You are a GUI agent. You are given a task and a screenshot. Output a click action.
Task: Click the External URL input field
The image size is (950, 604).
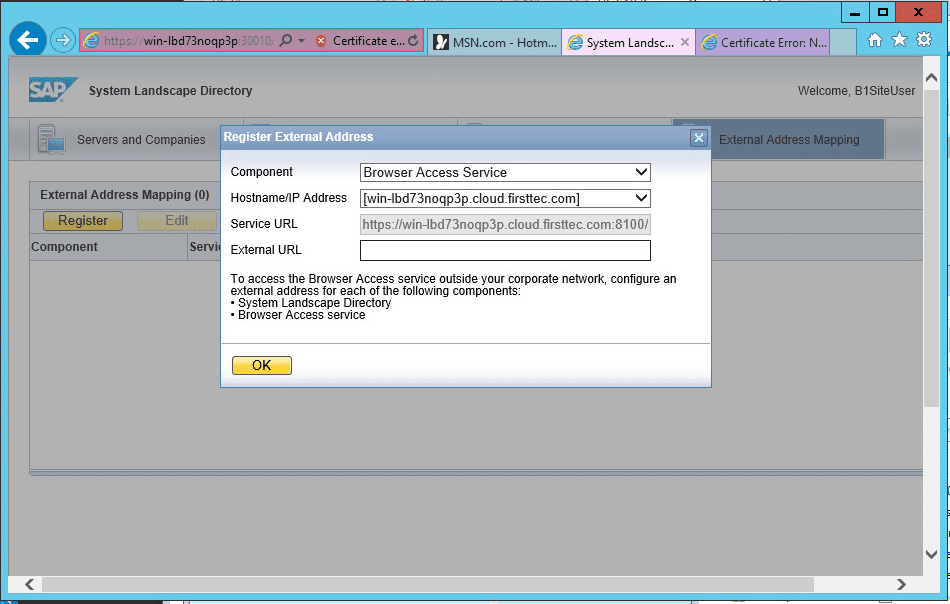click(505, 250)
